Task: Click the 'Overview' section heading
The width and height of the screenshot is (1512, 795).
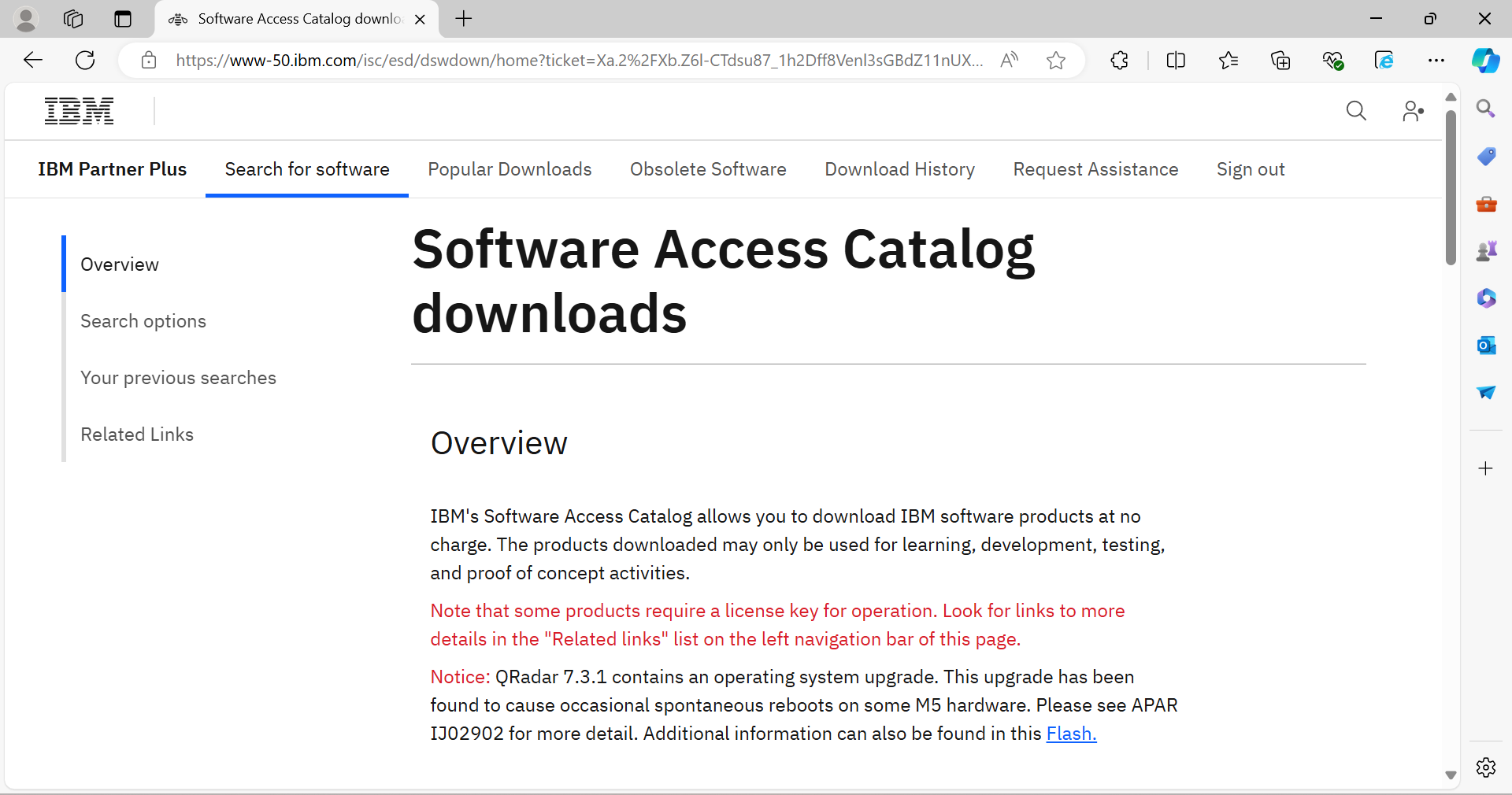Action: (x=498, y=443)
